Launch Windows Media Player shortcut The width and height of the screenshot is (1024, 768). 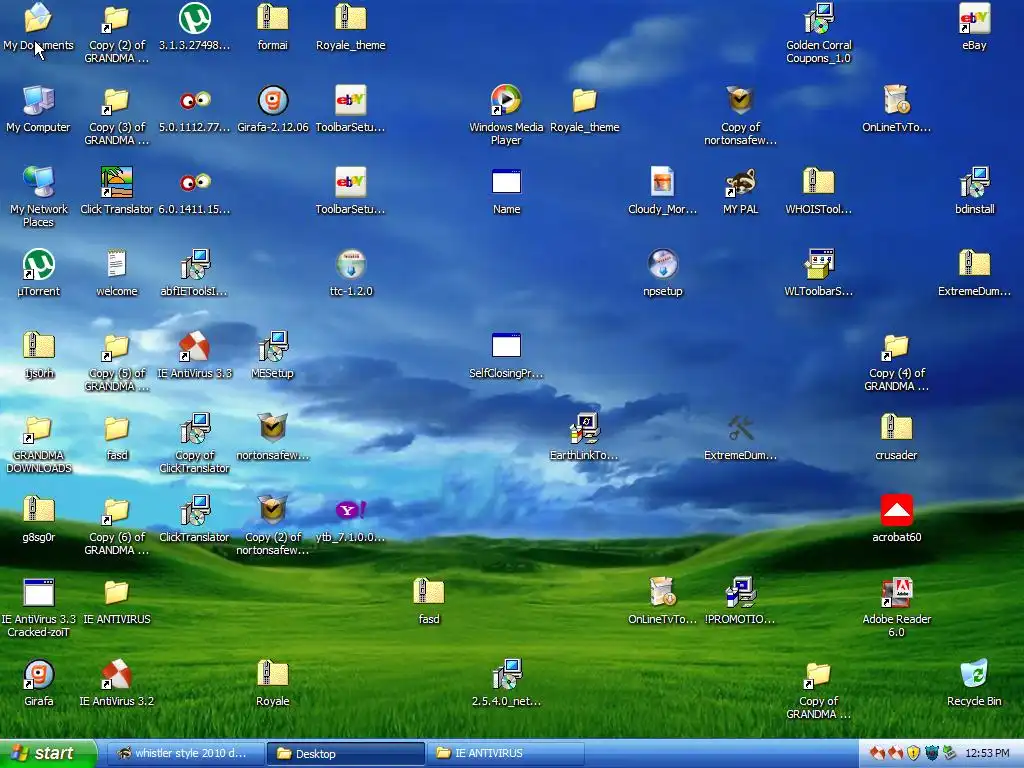pos(506,115)
